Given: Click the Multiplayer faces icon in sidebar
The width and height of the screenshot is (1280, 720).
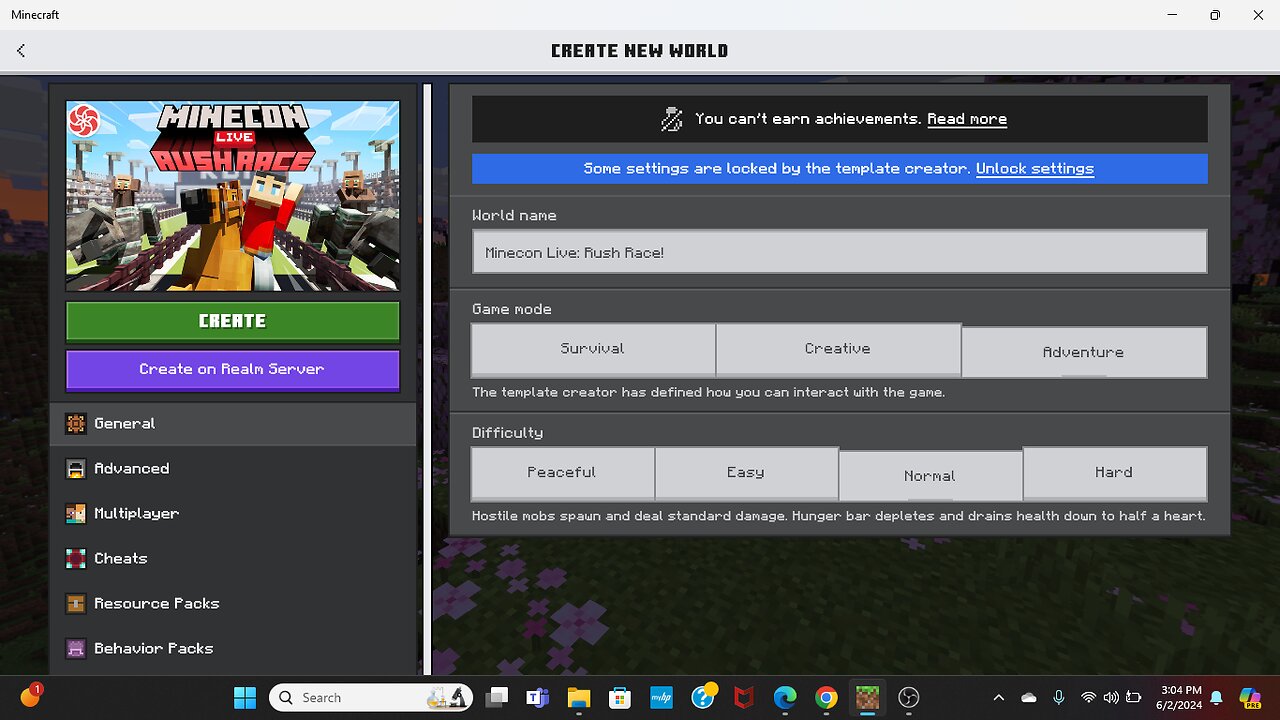Looking at the screenshot, I should [x=76, y=513].
